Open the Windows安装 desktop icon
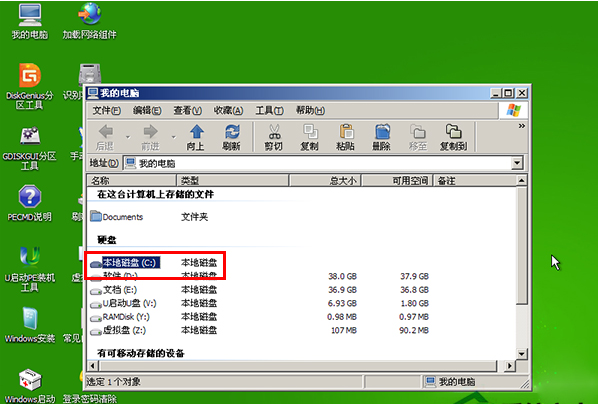 tap(30, 325)
